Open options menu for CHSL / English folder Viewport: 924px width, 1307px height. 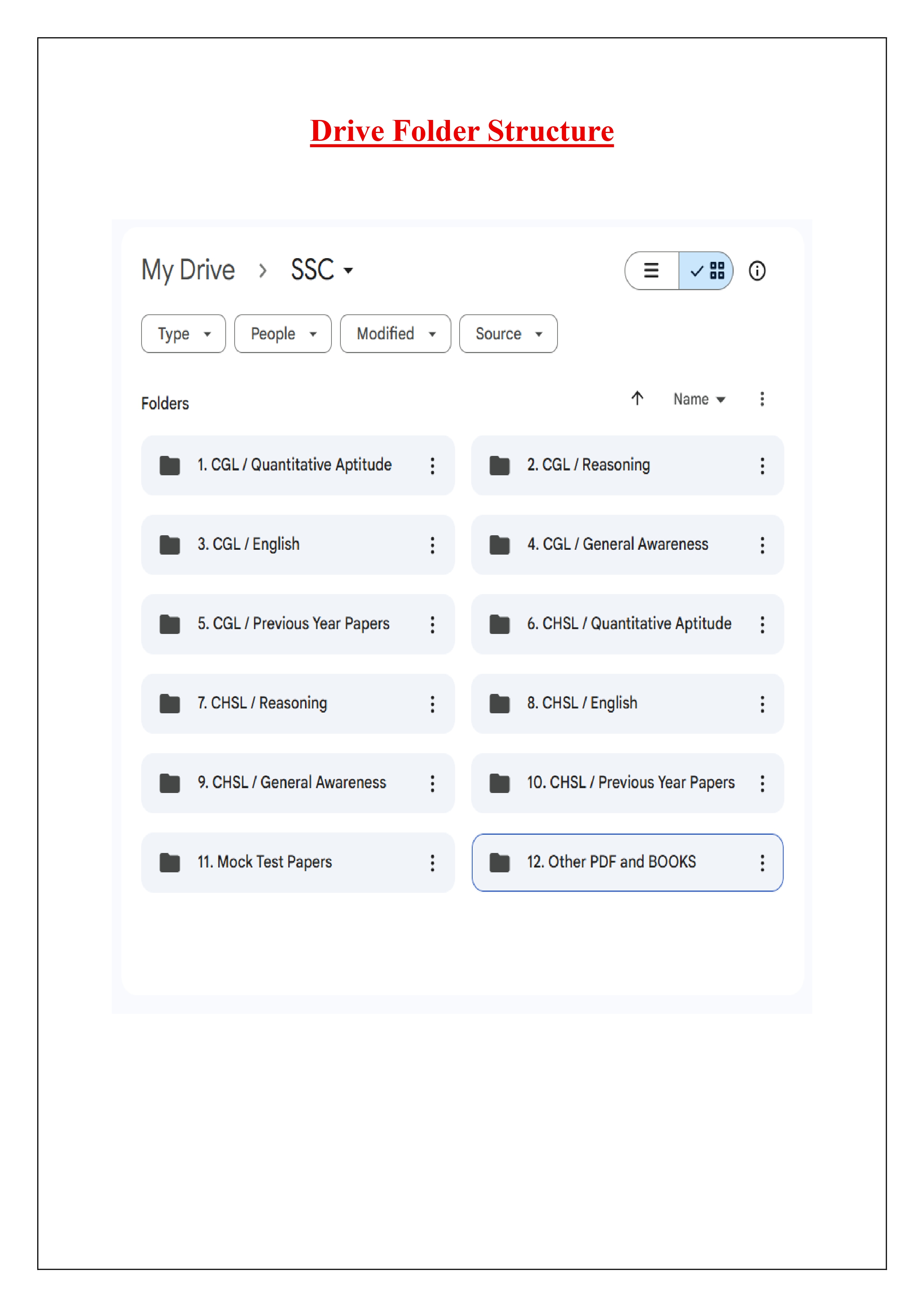pyautogui.click(x=762, y=704)
